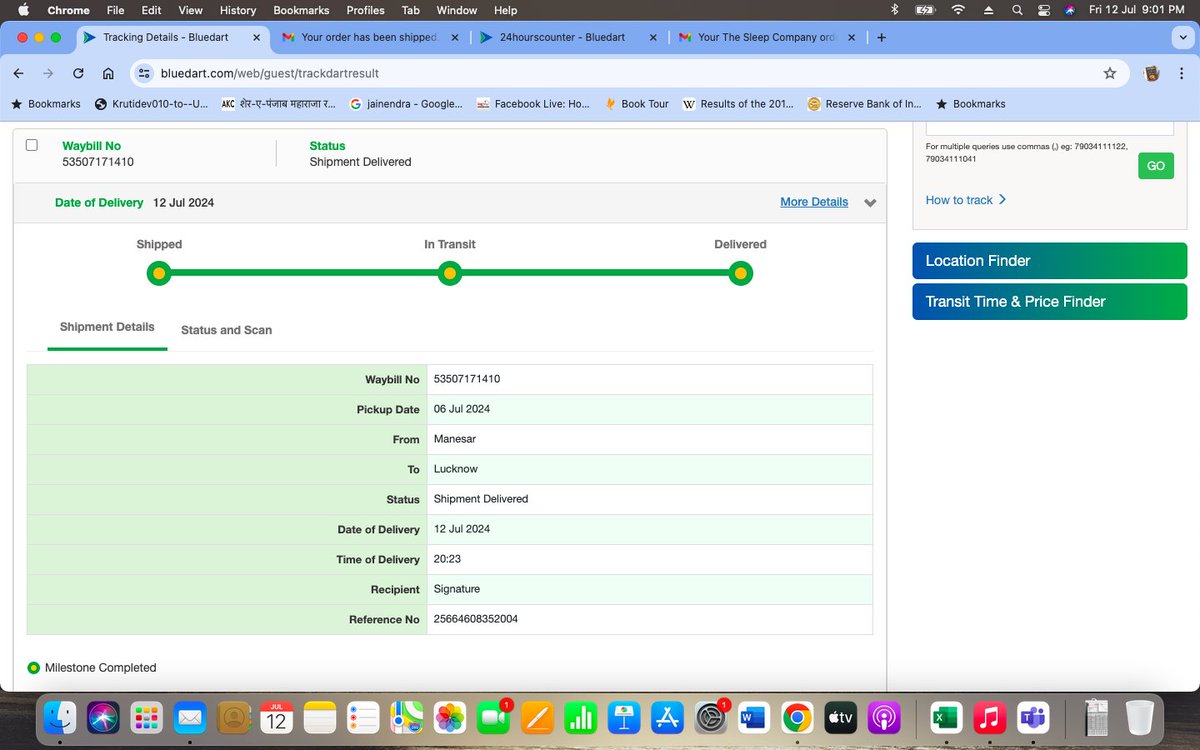Image resolution: width=1200 pixels, height=750 pixels.
Task: Open Trash in the Dock
Action: tap(1140, 717)
